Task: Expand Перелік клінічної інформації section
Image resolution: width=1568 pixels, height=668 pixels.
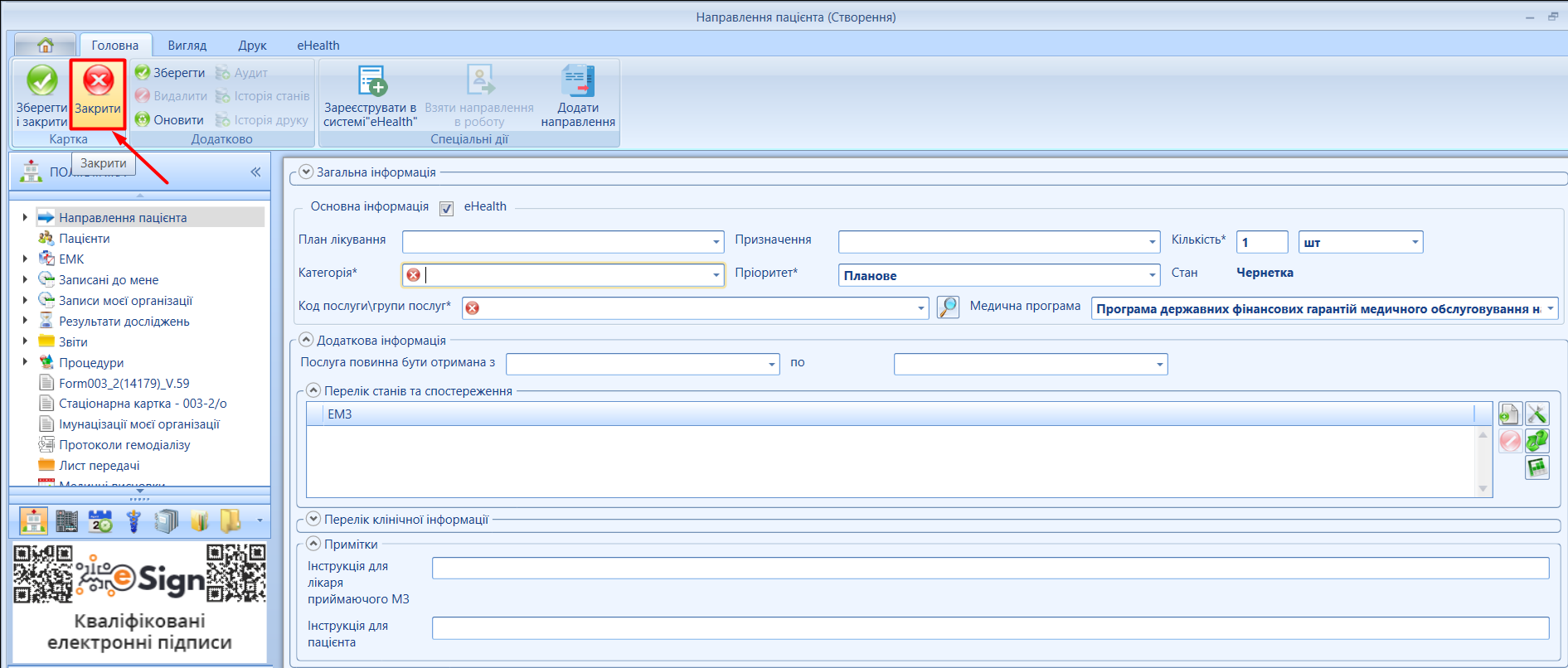Action: tap(313, 519)
